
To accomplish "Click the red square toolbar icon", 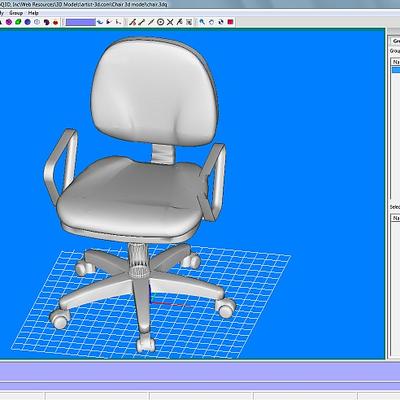I will coord(230,22).
